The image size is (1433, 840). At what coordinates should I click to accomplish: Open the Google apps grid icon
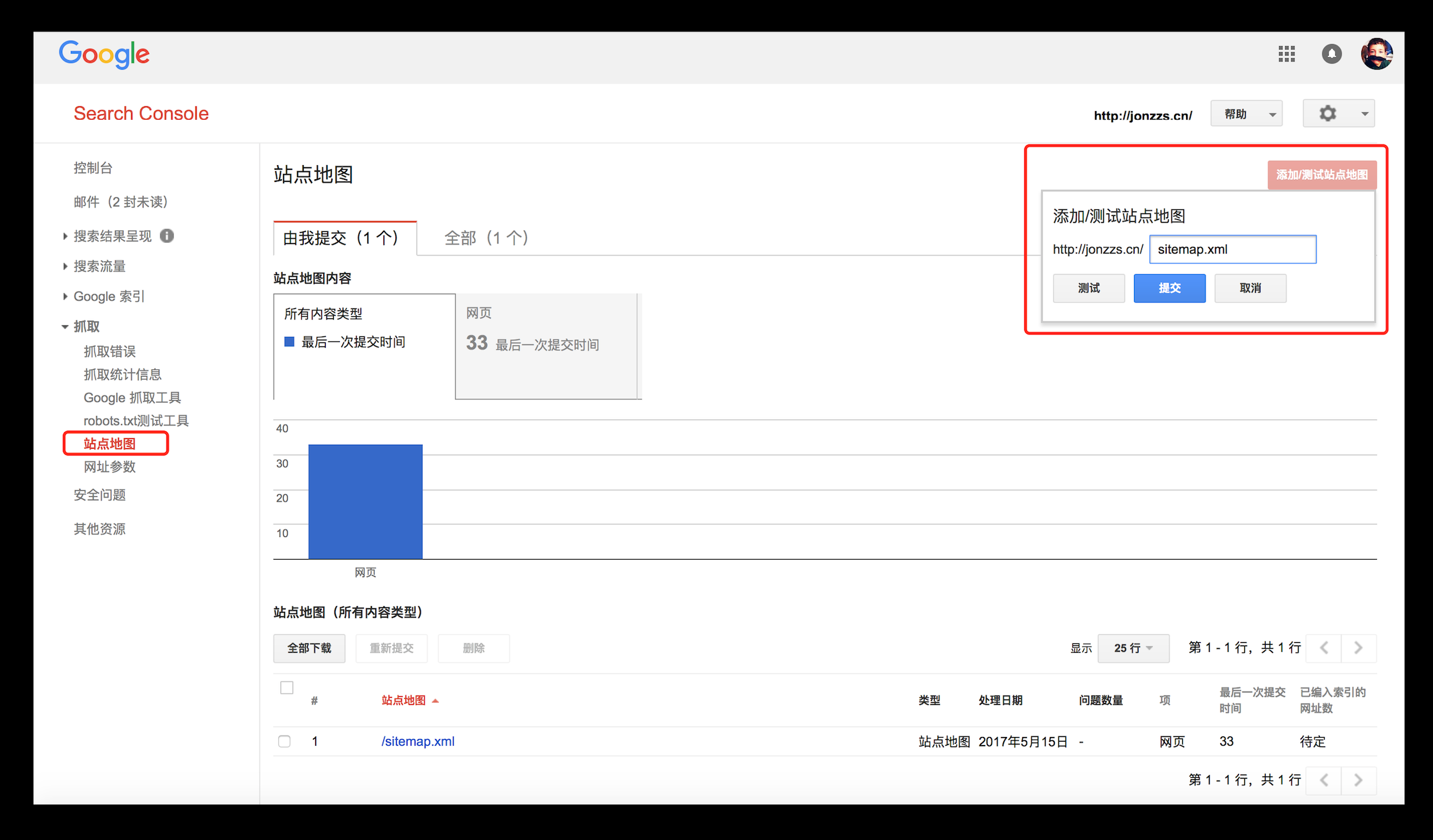pyautogui.click(x=1286, y=54)
